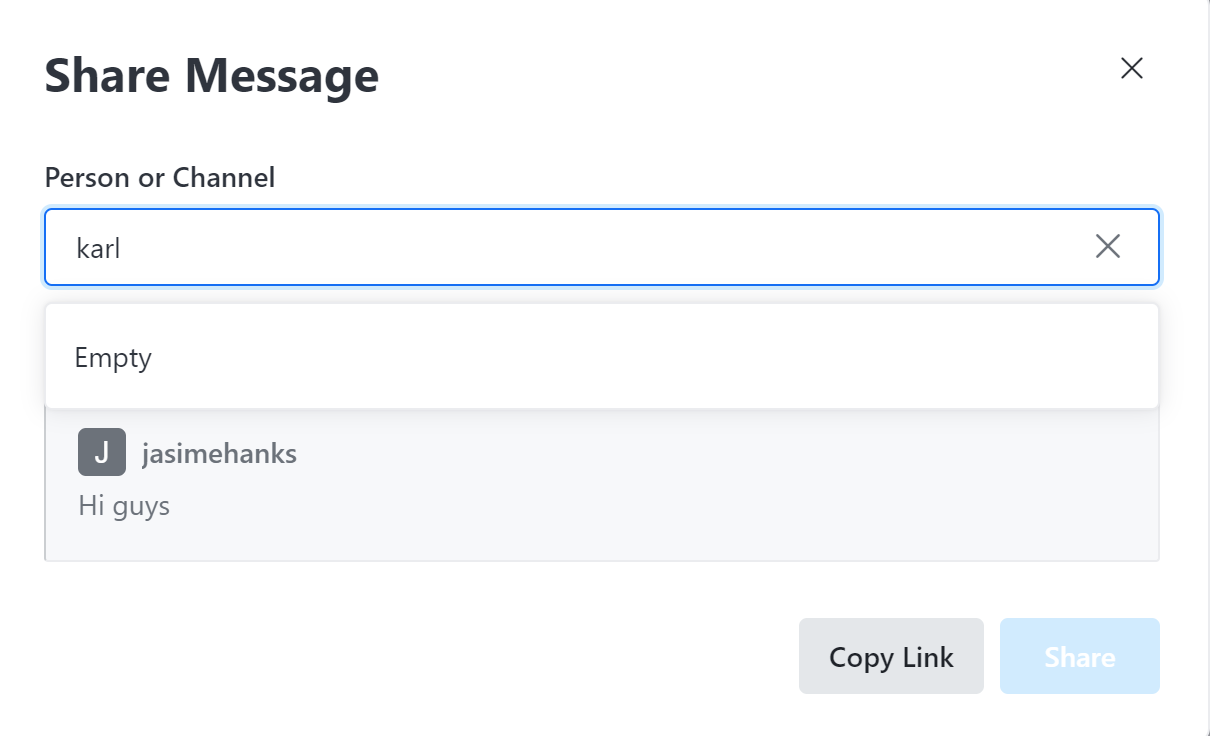Close the Share Message dialog
The height and width of the screenshot is (736, 1210).
(1131, 68)
